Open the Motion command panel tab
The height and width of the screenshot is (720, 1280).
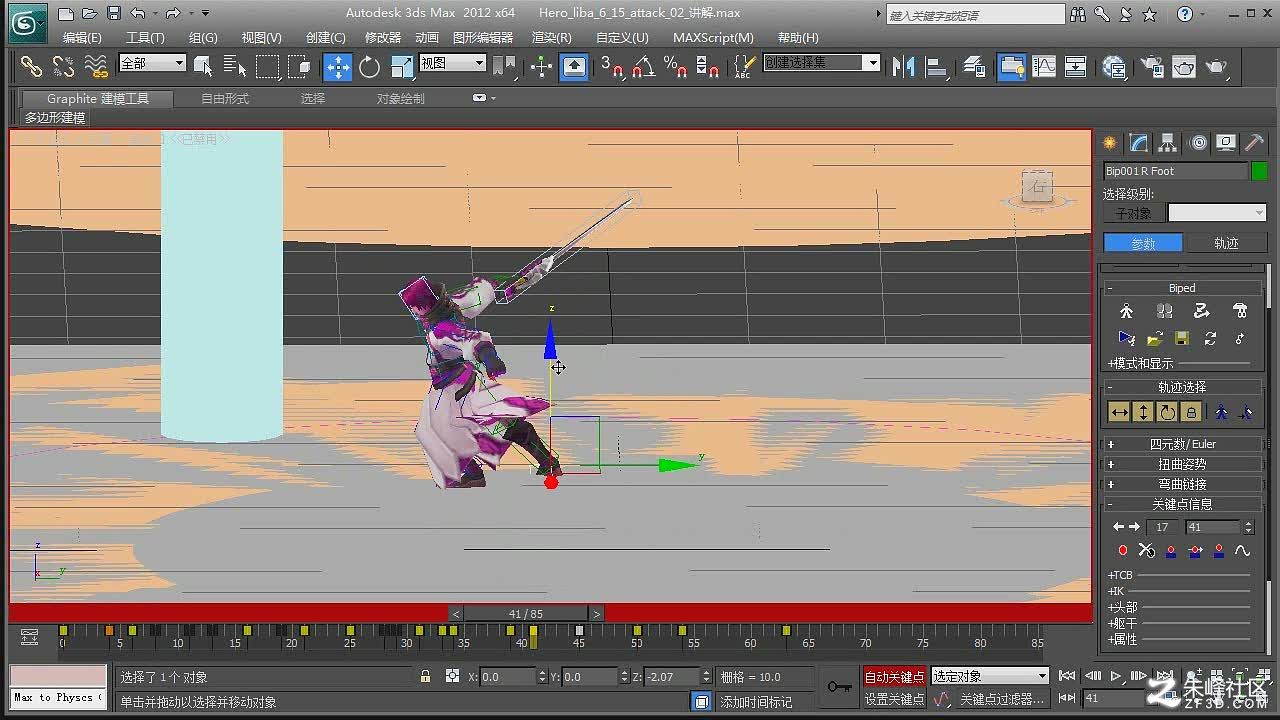[x=1198, y=143]
